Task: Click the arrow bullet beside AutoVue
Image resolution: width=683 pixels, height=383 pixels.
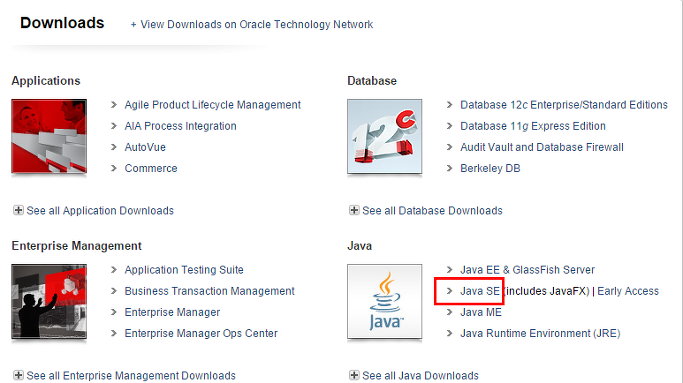Action: (x=114, y=147)
